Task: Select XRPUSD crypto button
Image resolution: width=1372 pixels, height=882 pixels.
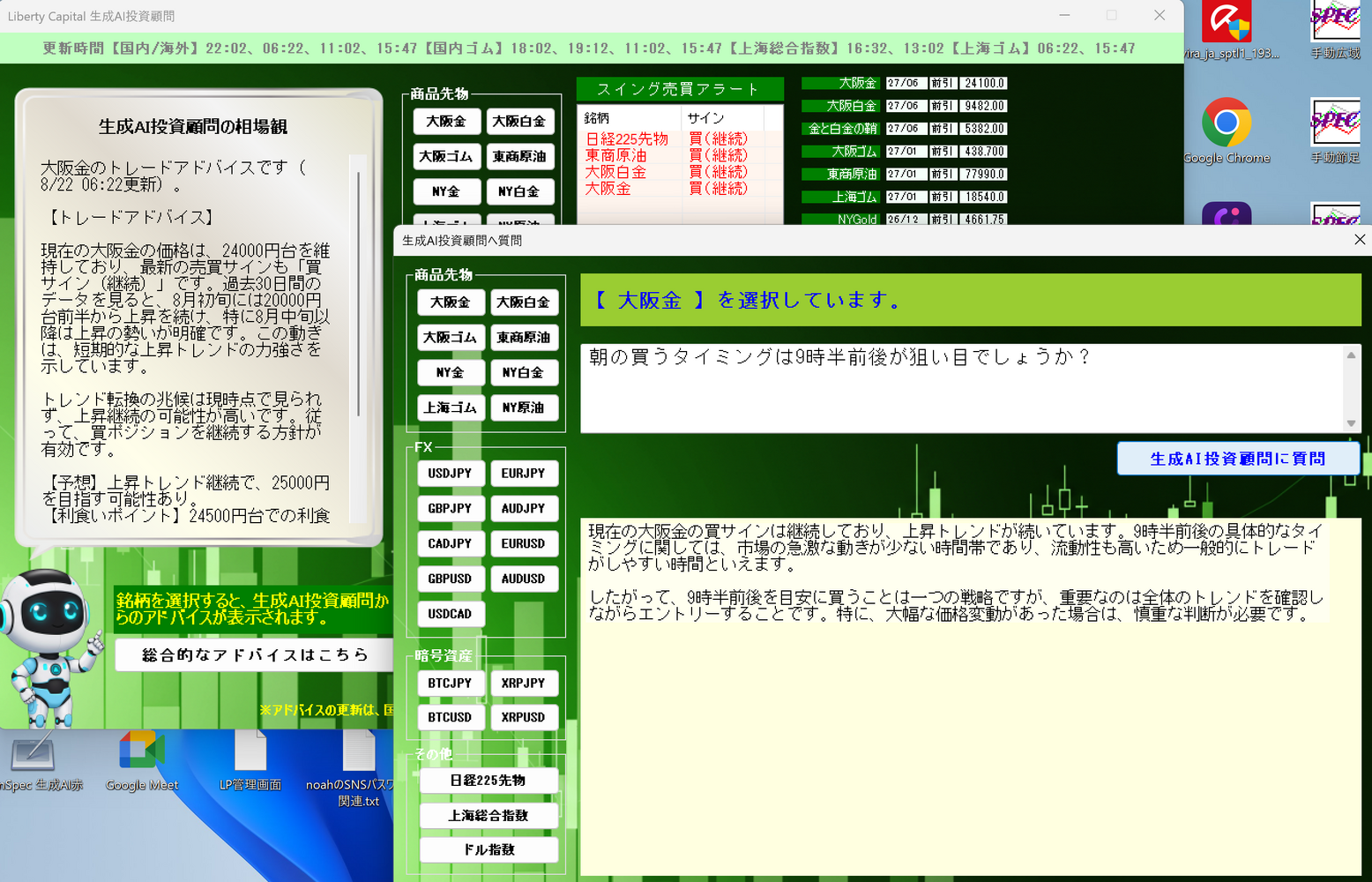Action: (523, 718)
